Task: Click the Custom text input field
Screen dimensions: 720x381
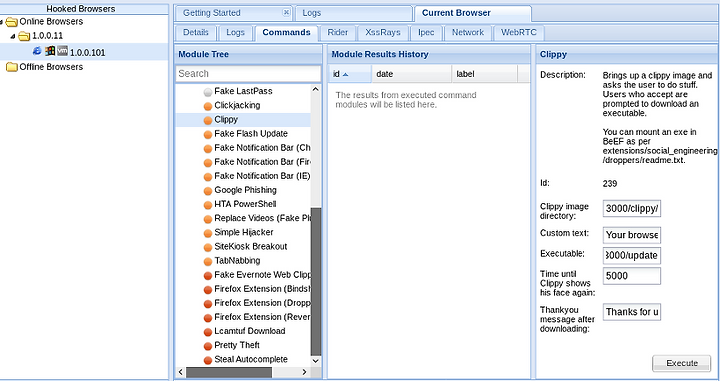Action: [x=632, y=235]
